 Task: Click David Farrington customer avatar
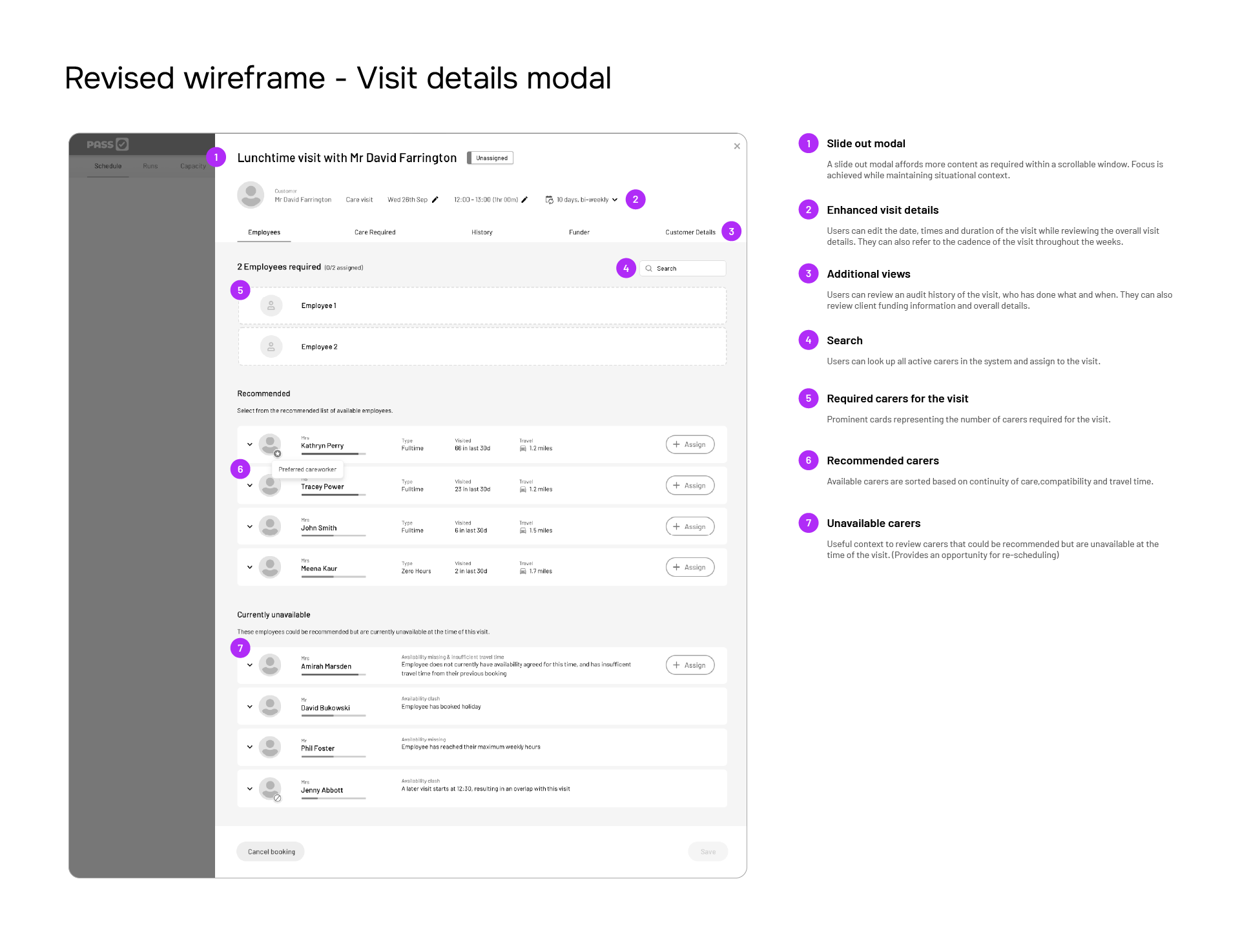251,194
